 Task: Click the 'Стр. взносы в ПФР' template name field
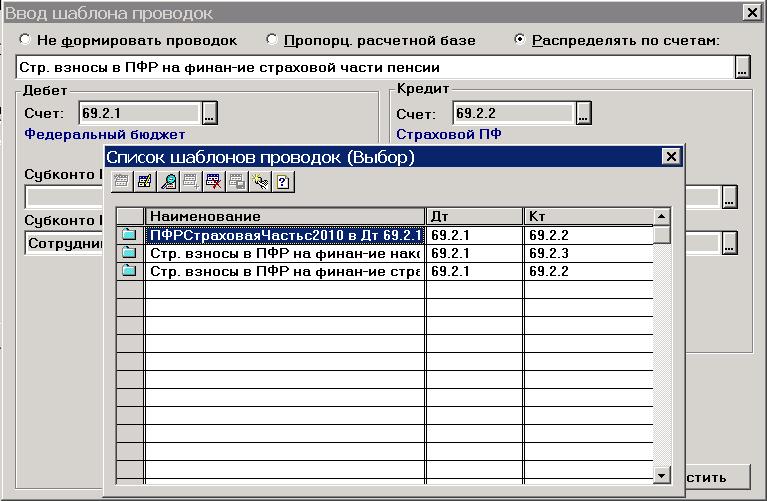click(x=375, y=67)
